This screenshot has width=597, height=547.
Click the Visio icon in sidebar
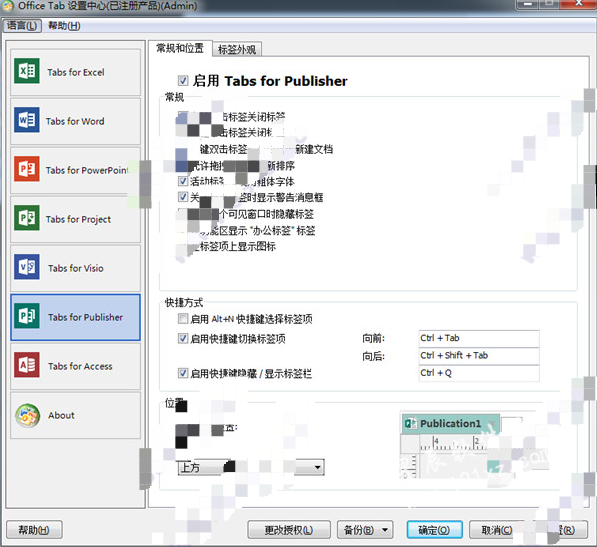tap(27, 267)
